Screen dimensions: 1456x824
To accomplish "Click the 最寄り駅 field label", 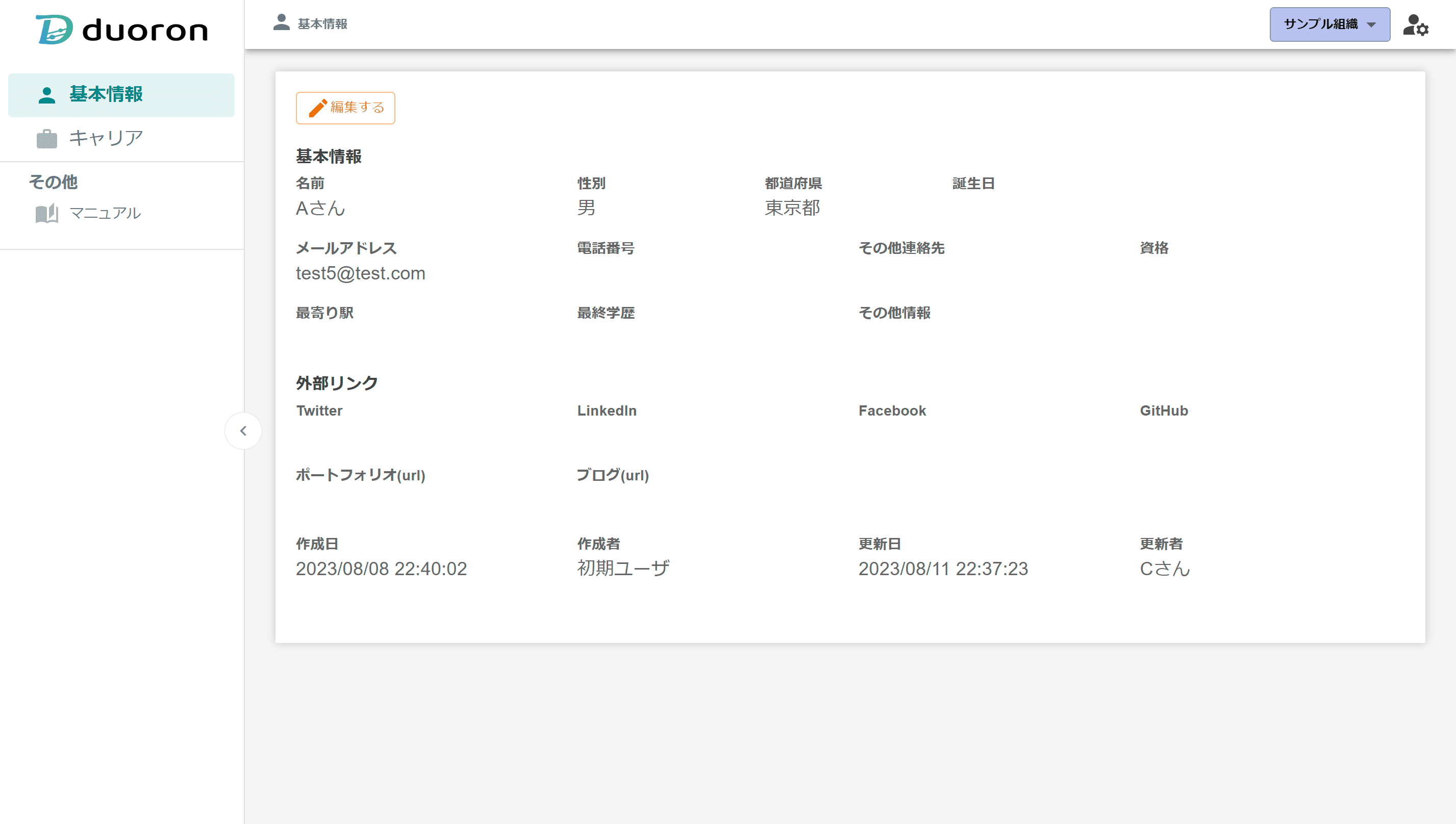I will [325, 313].
